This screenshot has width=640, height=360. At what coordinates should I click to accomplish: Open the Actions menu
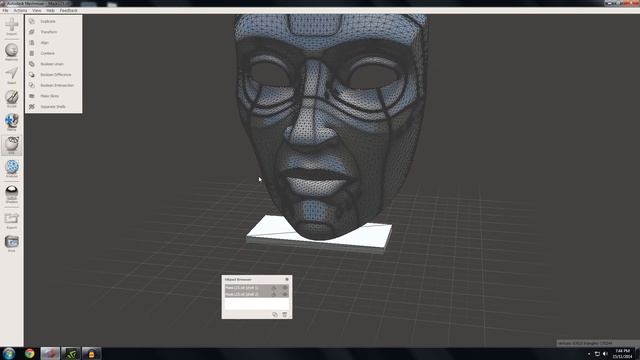click(x=20, y=10)
